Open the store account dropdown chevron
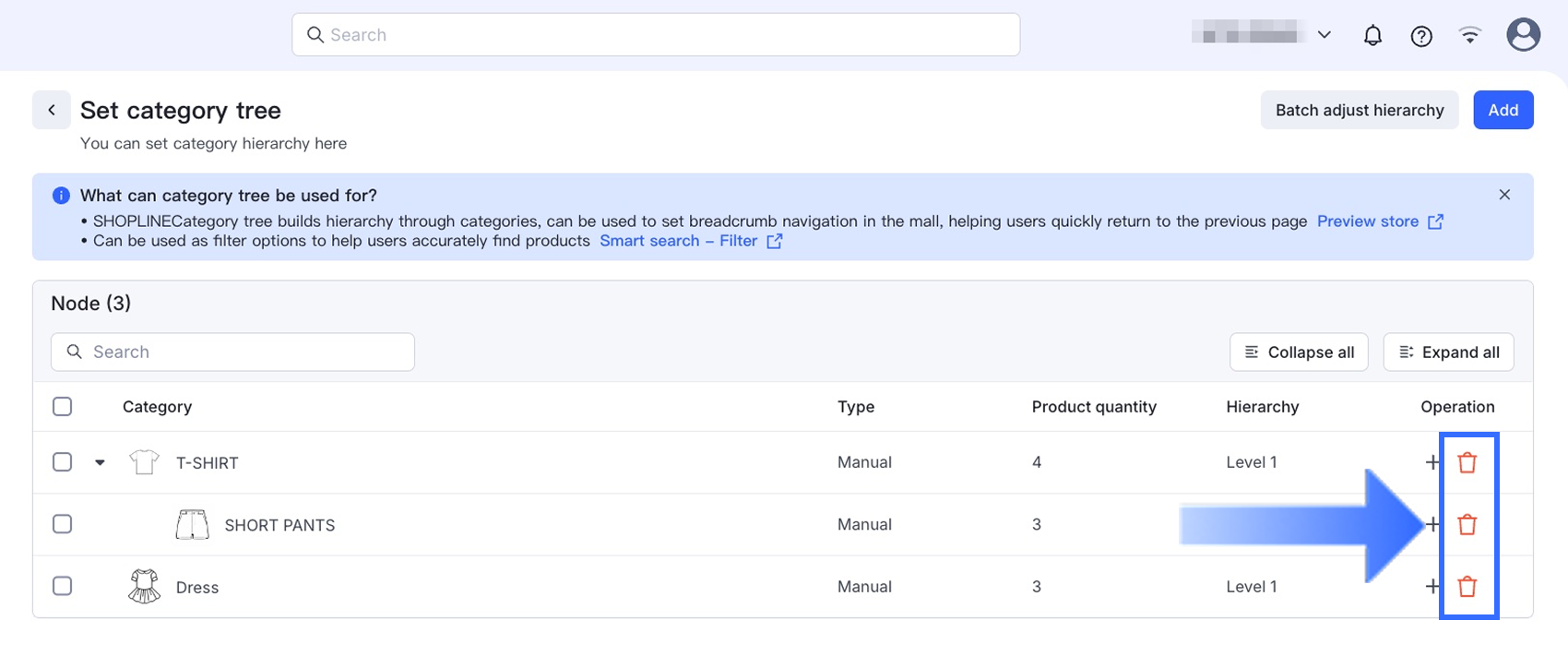 coord(1324,35)
